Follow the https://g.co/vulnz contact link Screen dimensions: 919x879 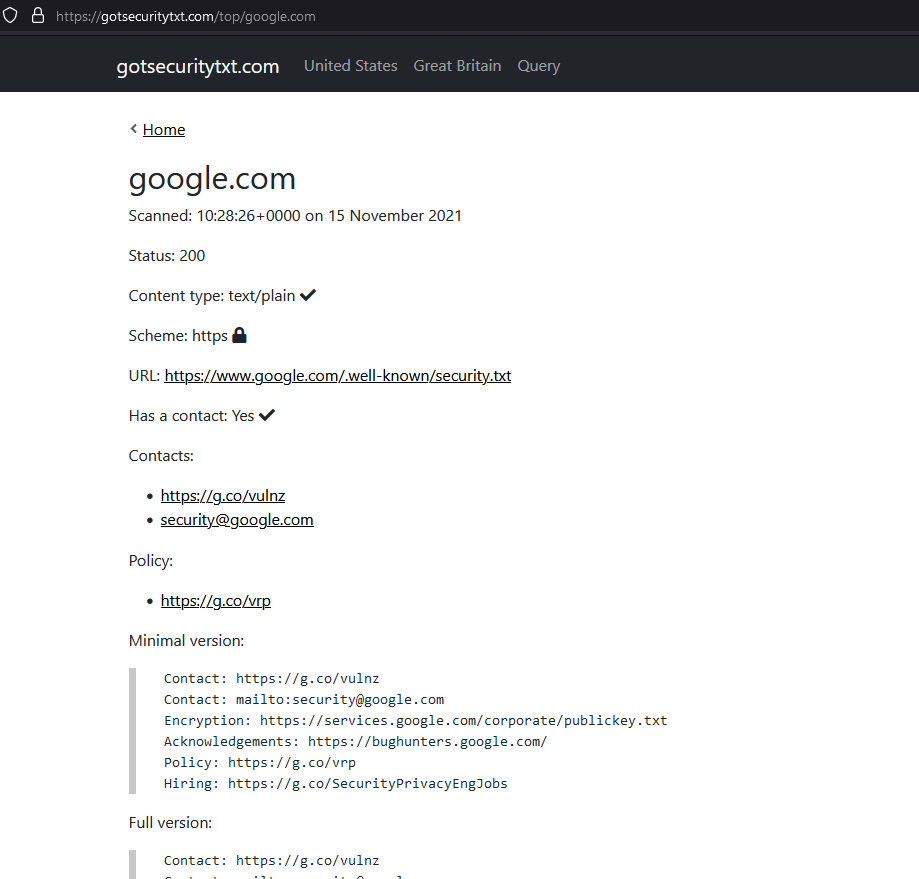click(223, 496)
